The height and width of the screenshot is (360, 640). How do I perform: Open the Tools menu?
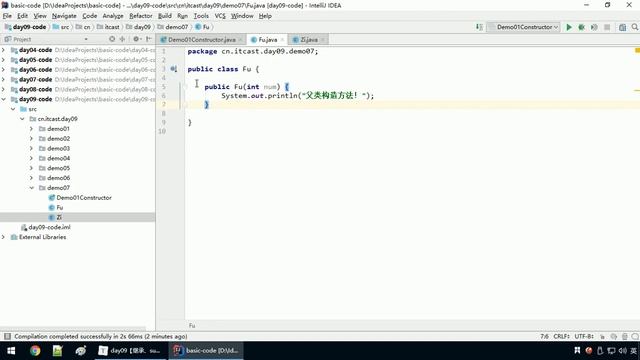pyautogui.click(x=201, y=16)
